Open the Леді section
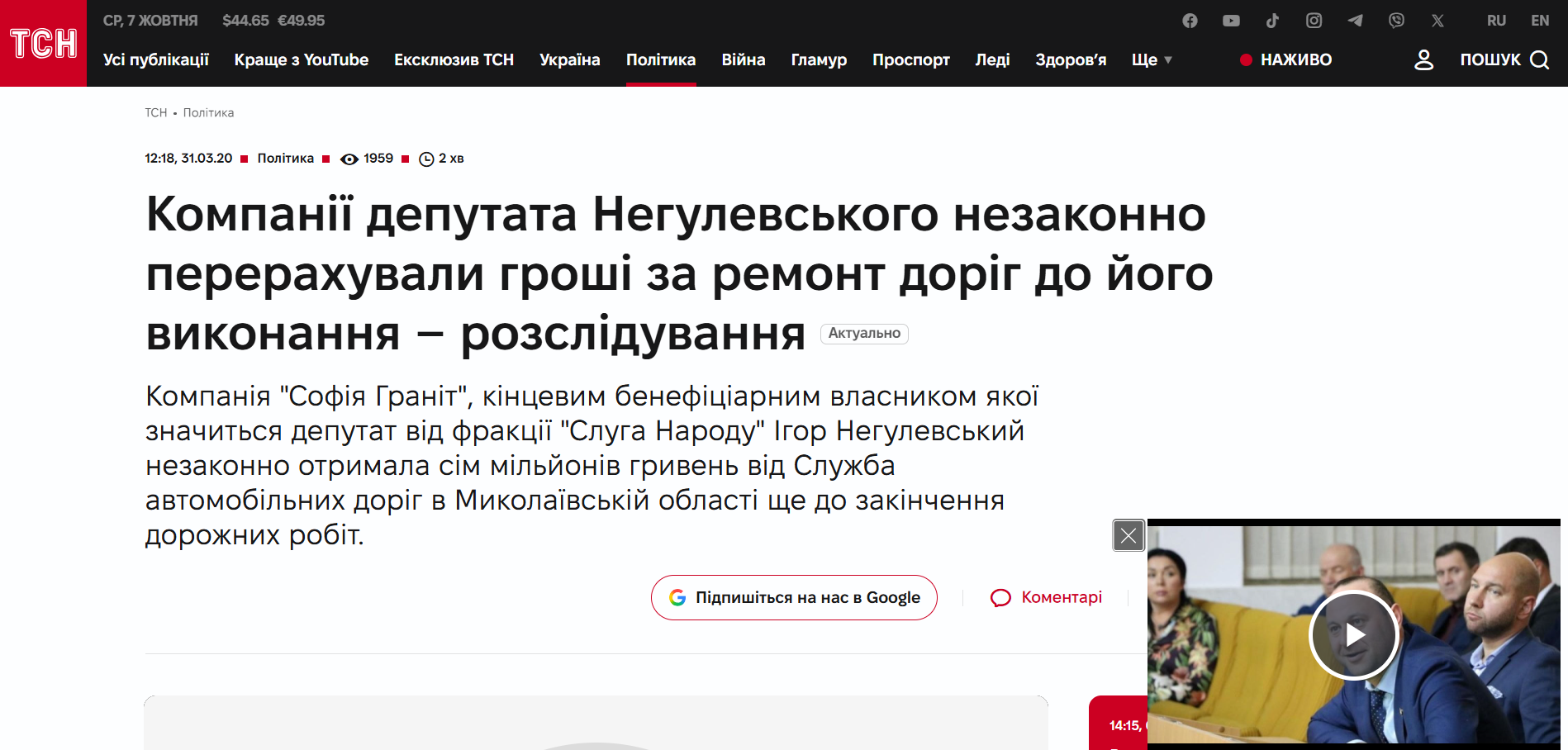The image size is (1568, 750). [x=992, y=59]
